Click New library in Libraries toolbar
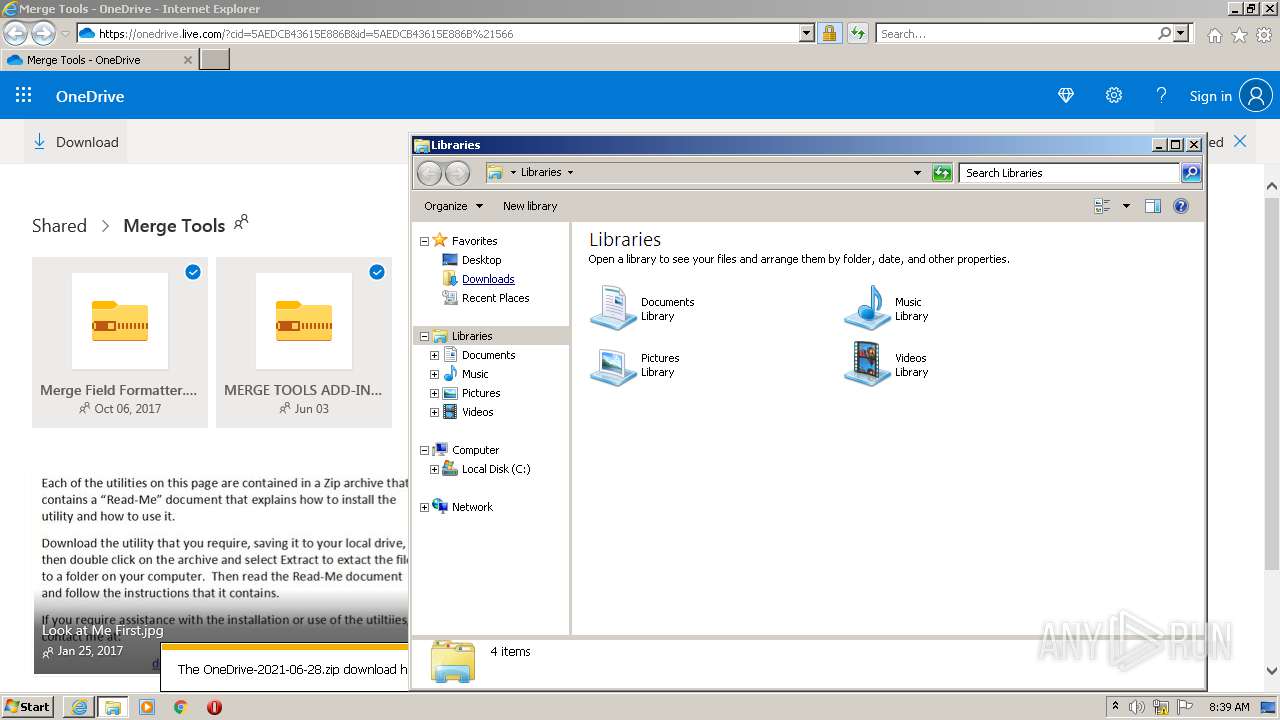This screenshot has height=720, width=1280. click(530, 206)
